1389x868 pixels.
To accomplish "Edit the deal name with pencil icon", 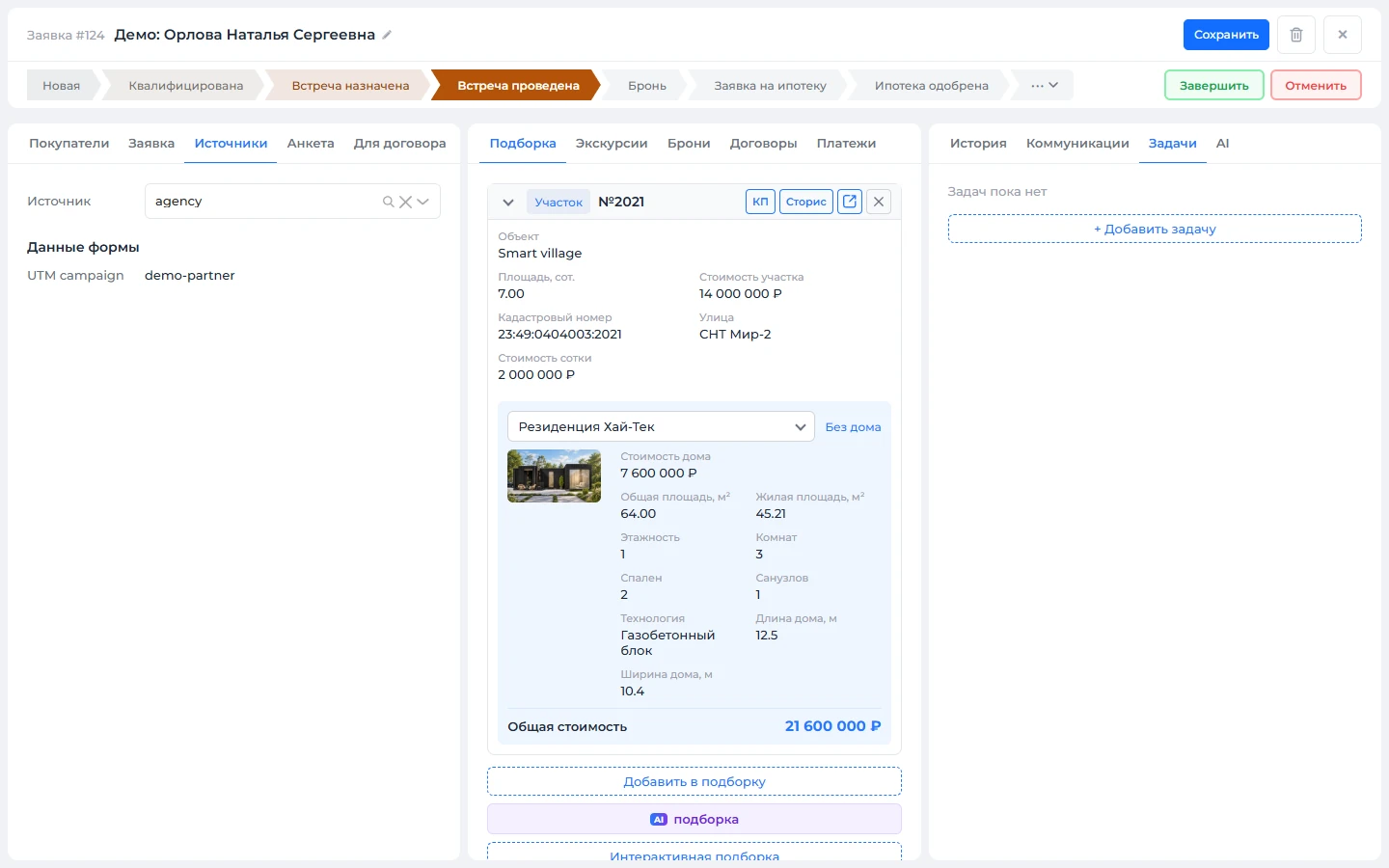I will pos(387,35).
